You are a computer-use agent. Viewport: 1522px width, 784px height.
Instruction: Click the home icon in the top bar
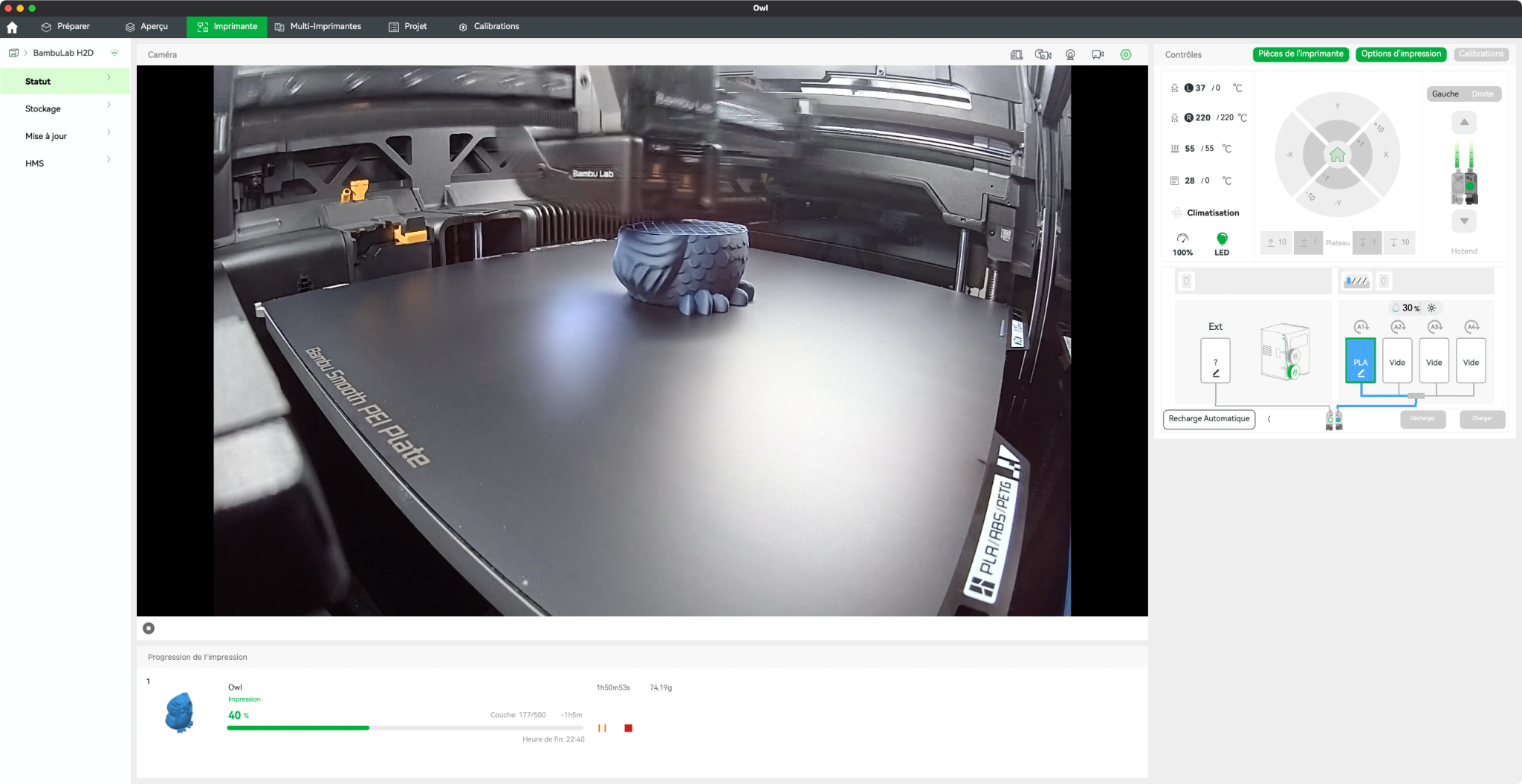point(12,27)
